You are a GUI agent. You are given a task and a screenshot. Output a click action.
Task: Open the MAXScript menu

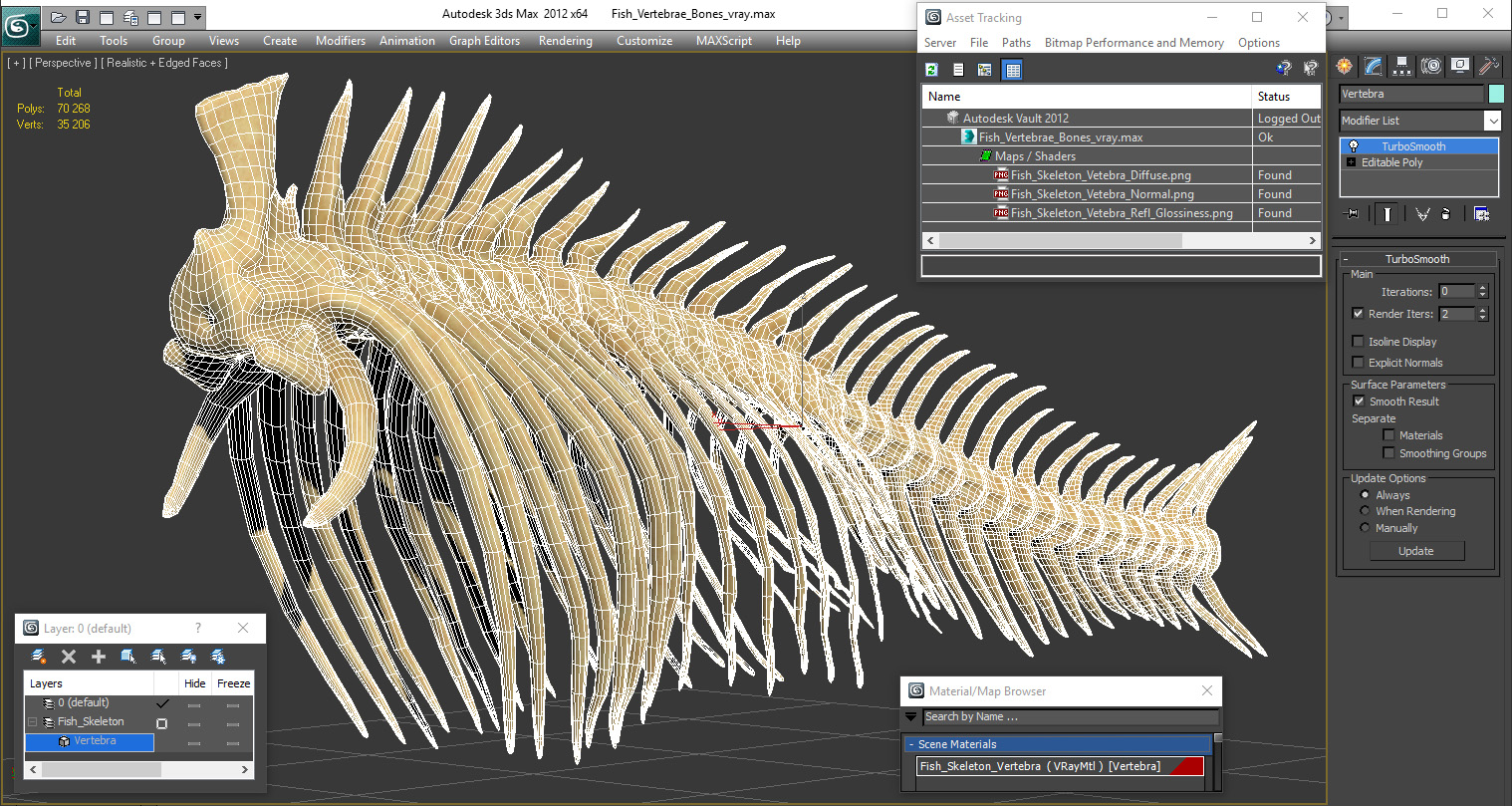724,41
